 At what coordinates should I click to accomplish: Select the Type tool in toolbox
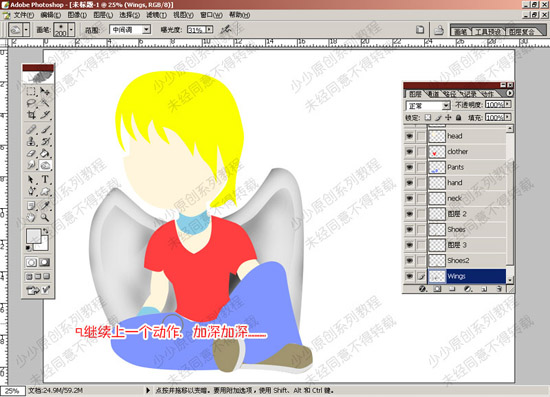pos(45,179)
